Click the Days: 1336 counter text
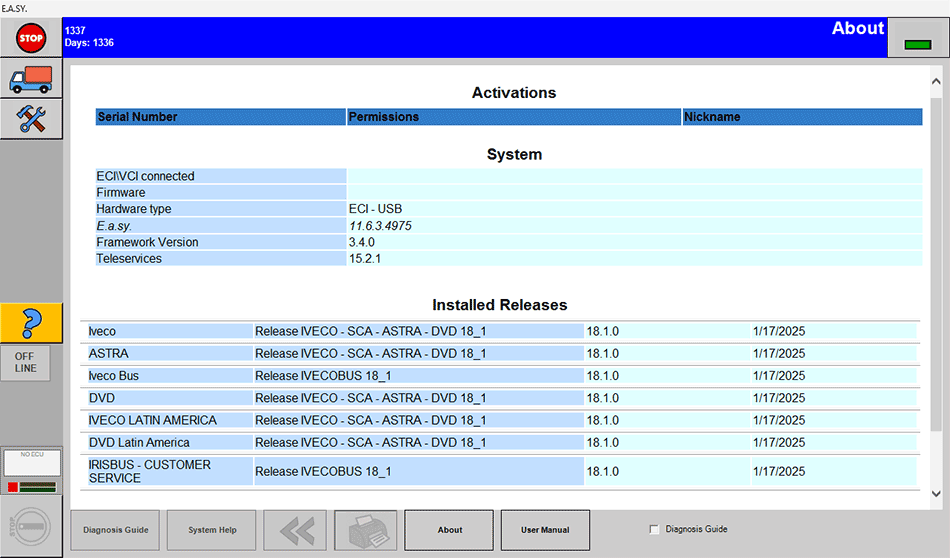This screenshot has height=558, width=950. (x=89, y=43)
